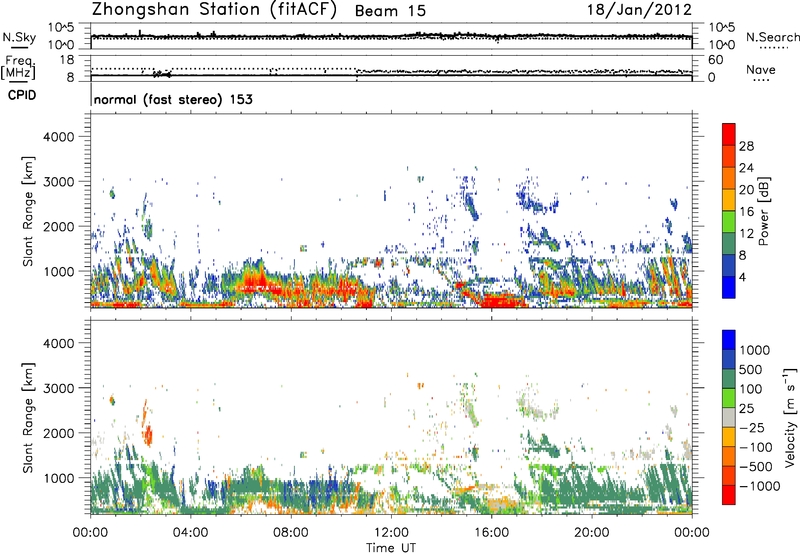Click the "04:00" time tick label
Viewport: 800px width, 554px height.
[190, 533]
